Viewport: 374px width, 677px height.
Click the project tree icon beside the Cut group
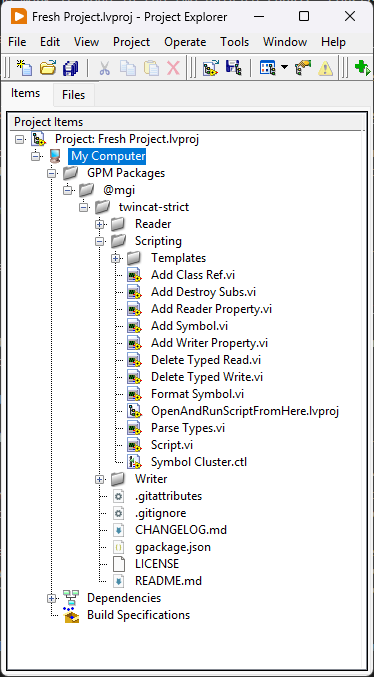211,68
